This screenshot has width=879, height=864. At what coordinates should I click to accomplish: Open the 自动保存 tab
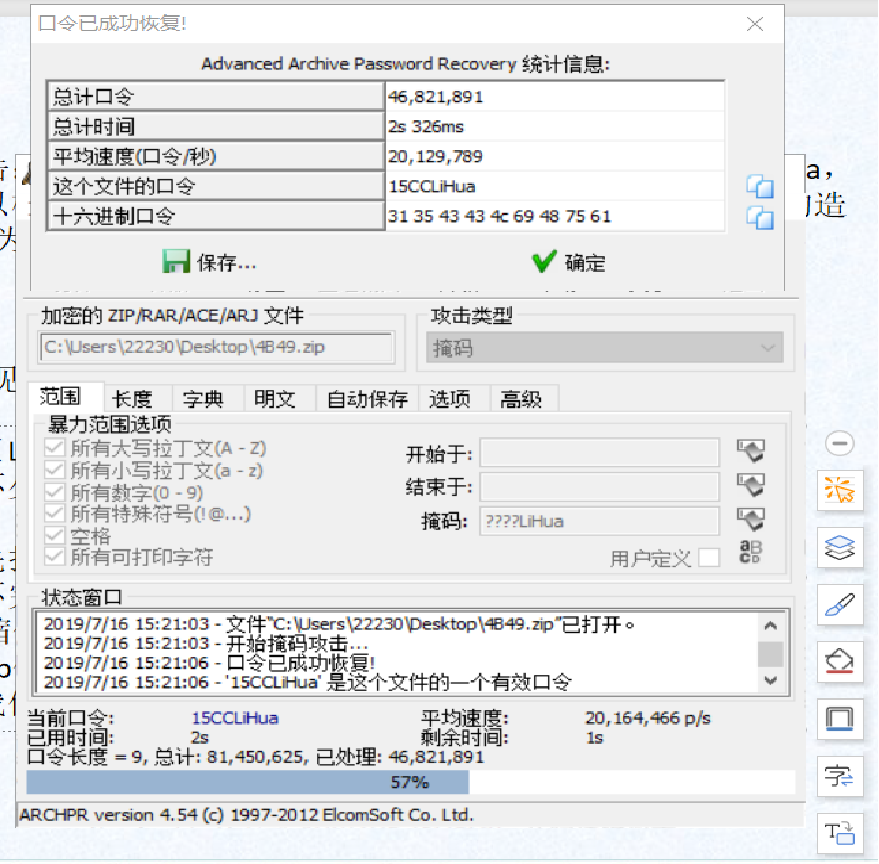[367, 399]
